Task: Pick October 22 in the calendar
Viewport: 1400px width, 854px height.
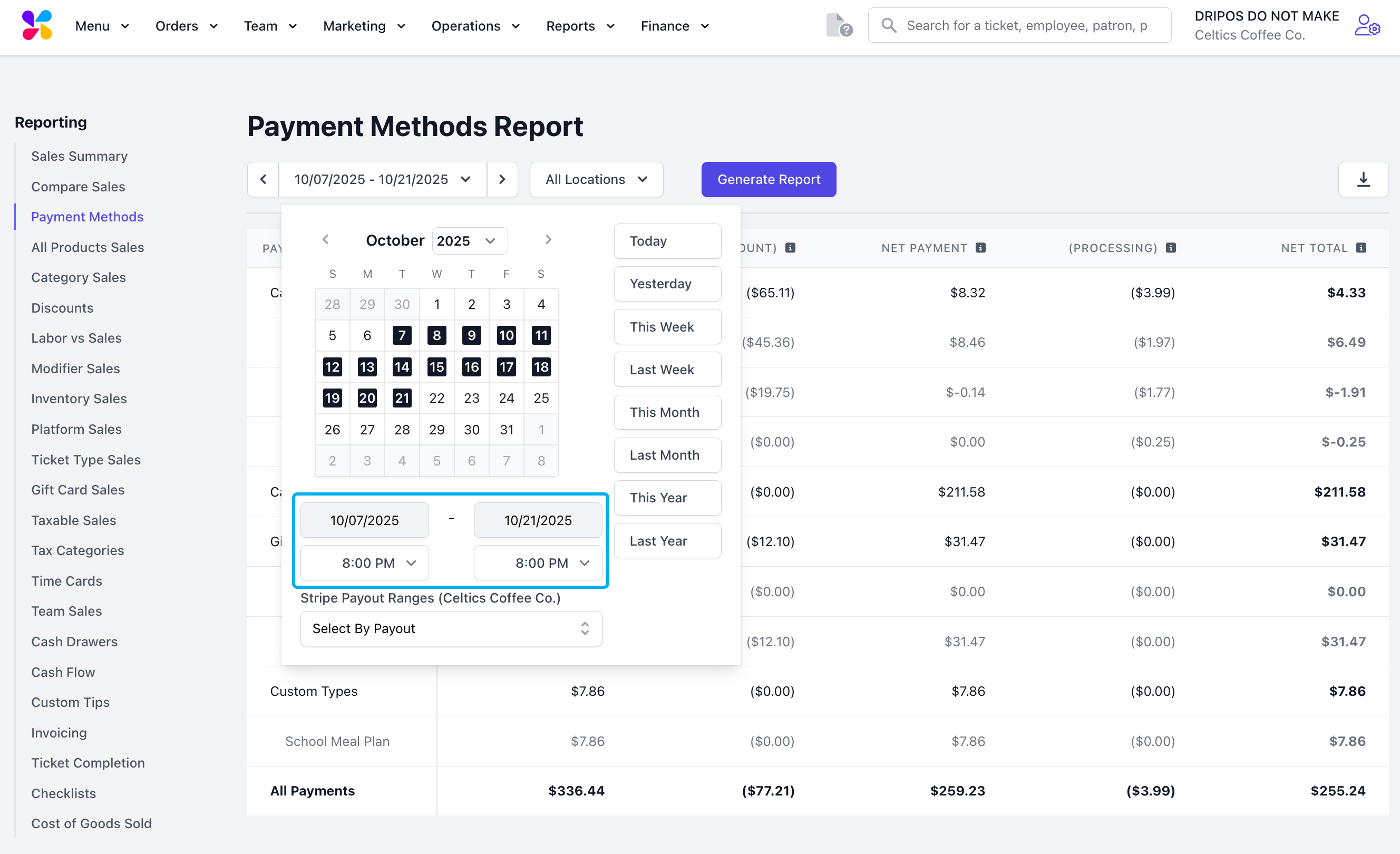Action: click(x=436, y=399)
